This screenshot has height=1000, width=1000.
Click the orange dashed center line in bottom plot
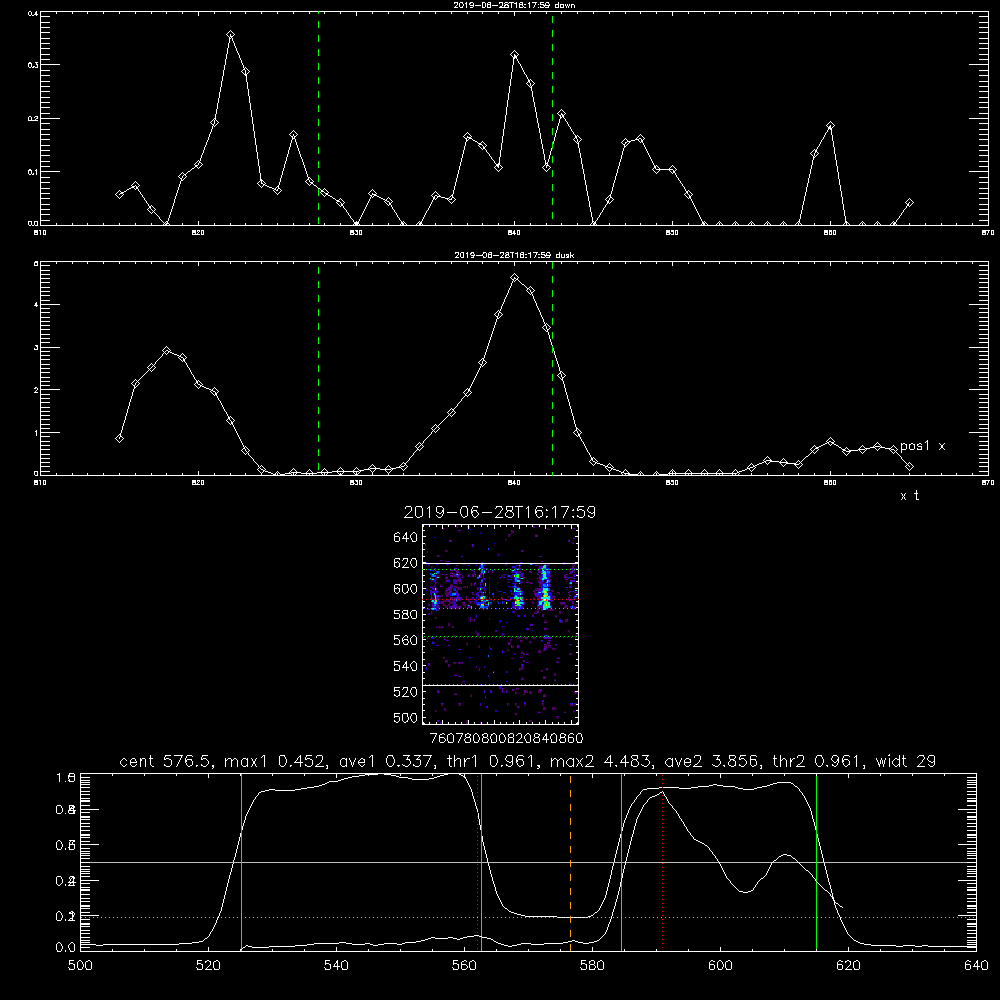[x=570, y=862]
